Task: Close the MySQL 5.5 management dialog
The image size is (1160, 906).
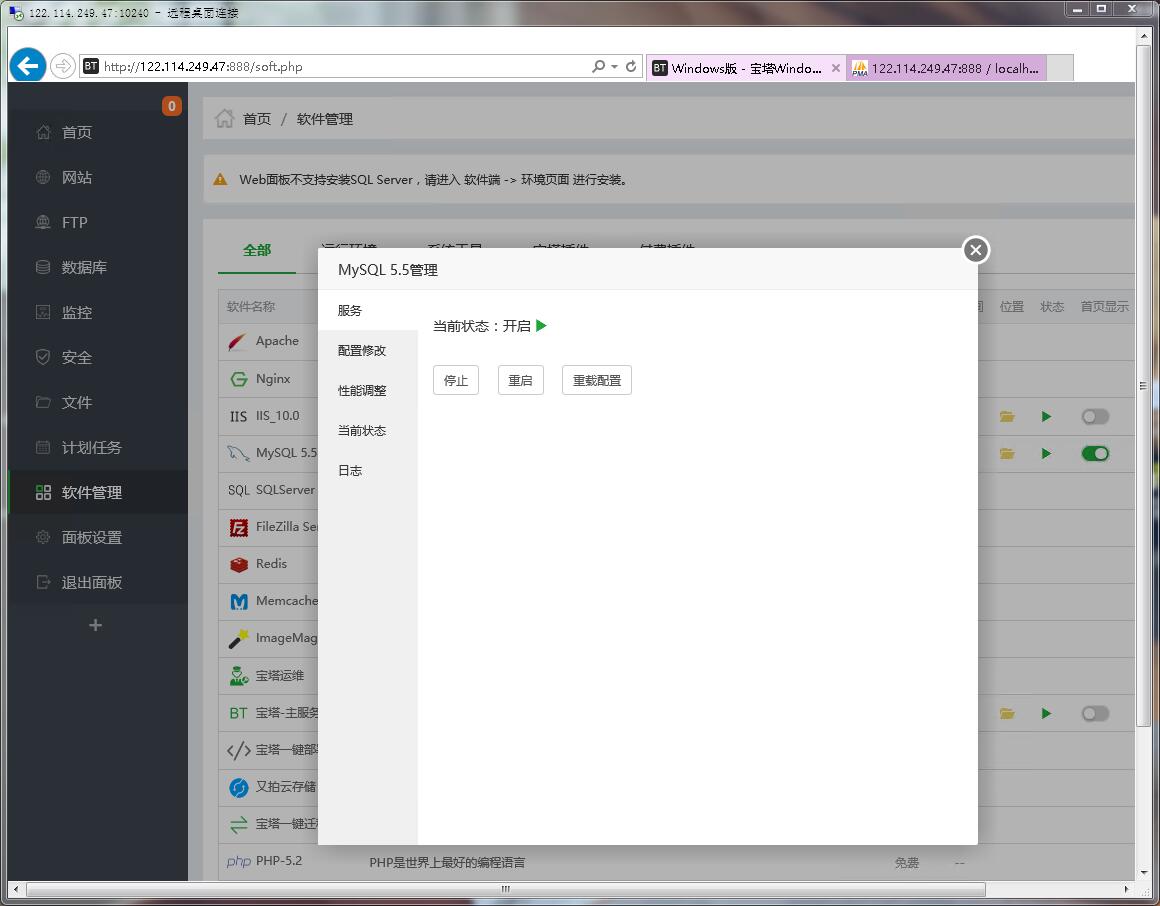Action: tap(976, 250)
